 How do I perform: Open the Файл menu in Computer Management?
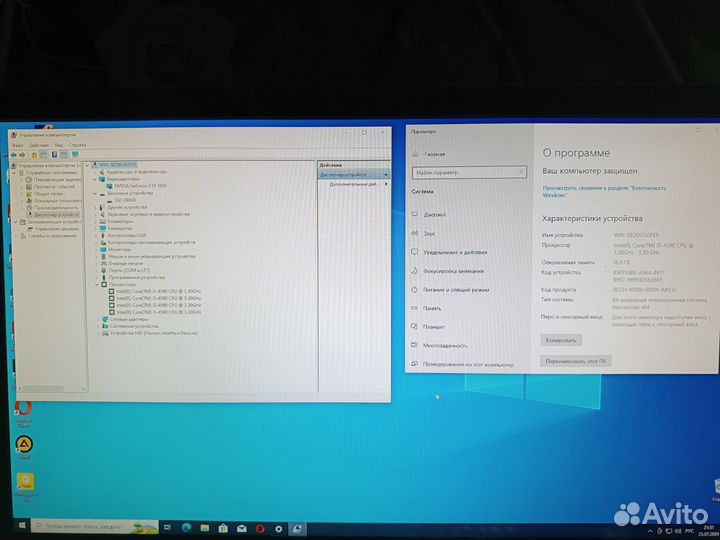18,145
